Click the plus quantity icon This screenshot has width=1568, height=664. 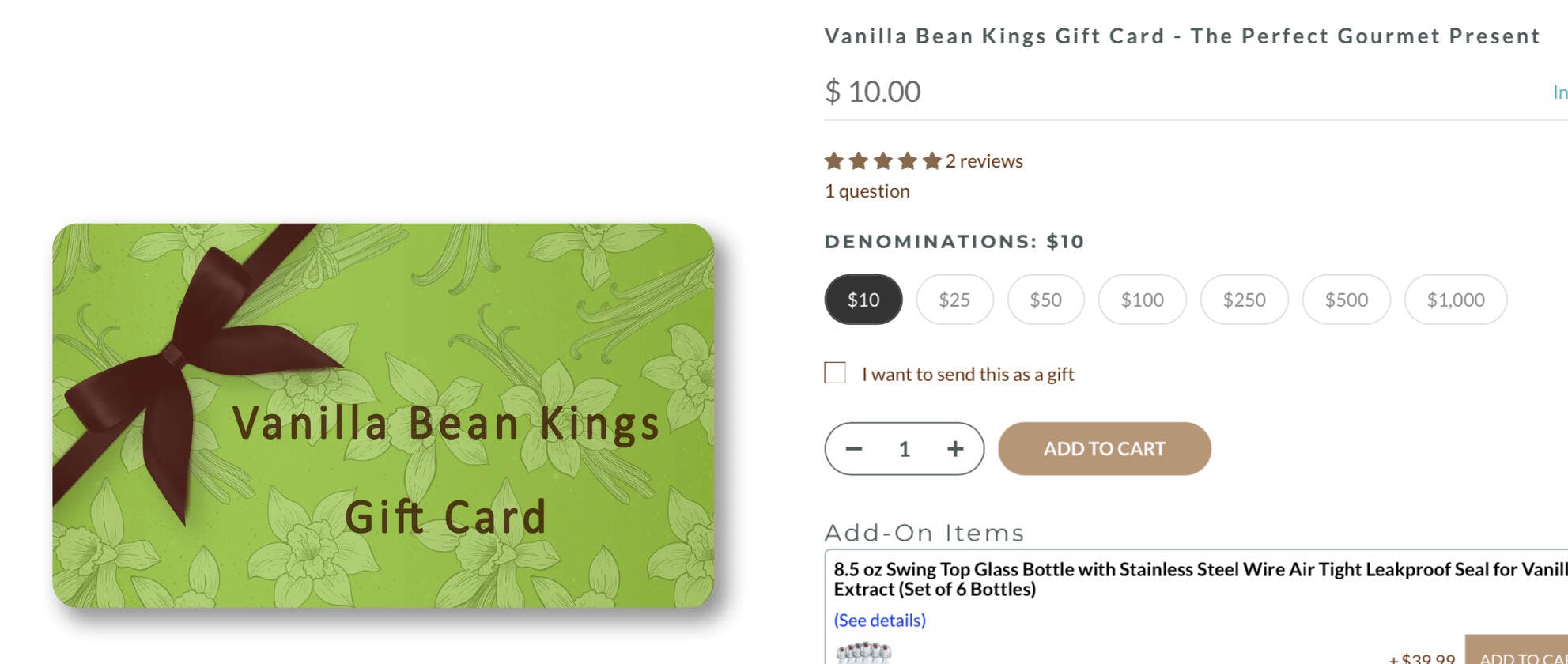(x=955, y=449)
